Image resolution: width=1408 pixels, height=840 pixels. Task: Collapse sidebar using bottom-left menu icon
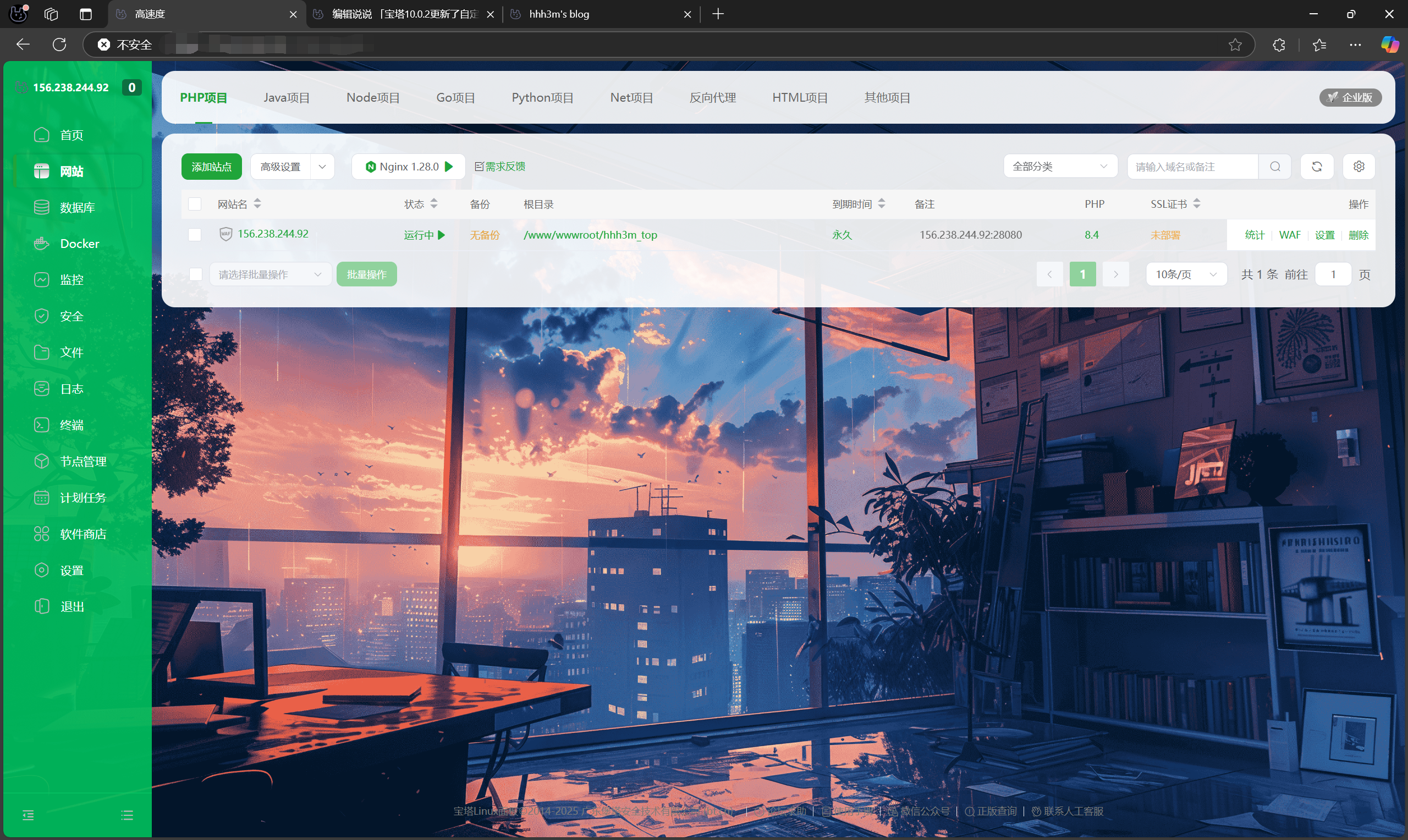[x=28, y=815]
